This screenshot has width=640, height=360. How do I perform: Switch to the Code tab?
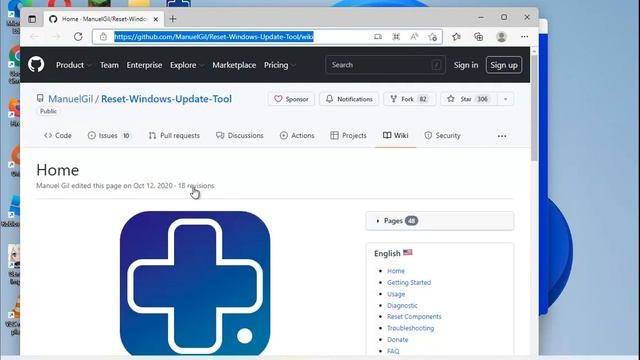pyautogui.click(x=58, y=136)
